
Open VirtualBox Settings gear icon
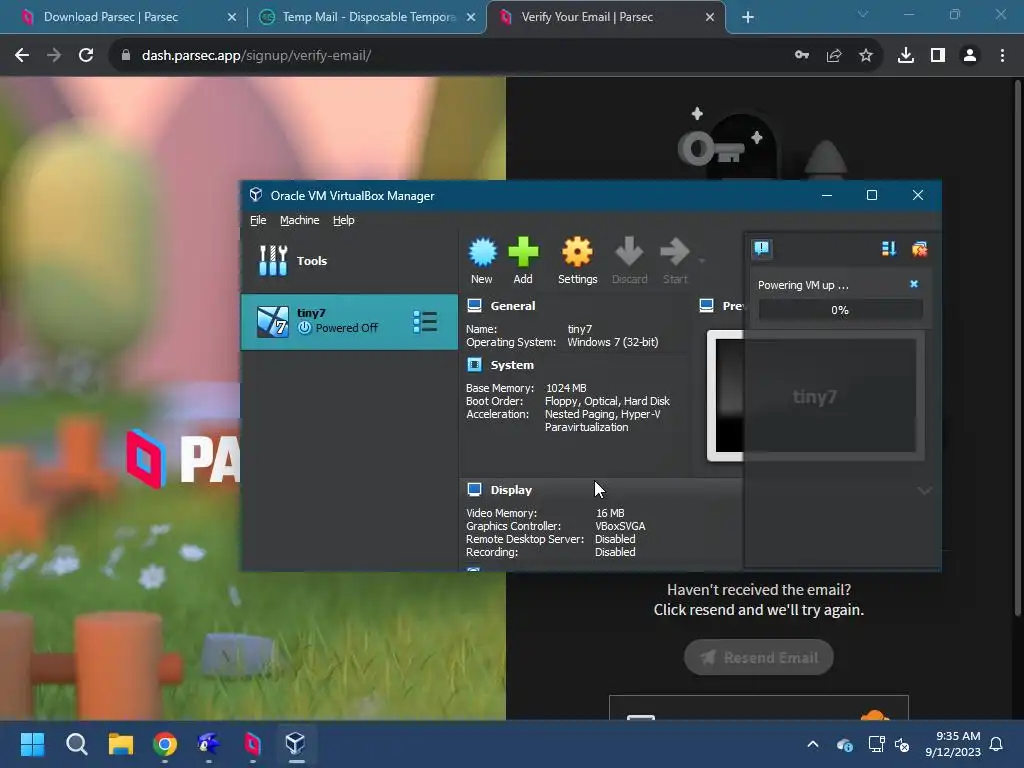[x=577, y=261]
